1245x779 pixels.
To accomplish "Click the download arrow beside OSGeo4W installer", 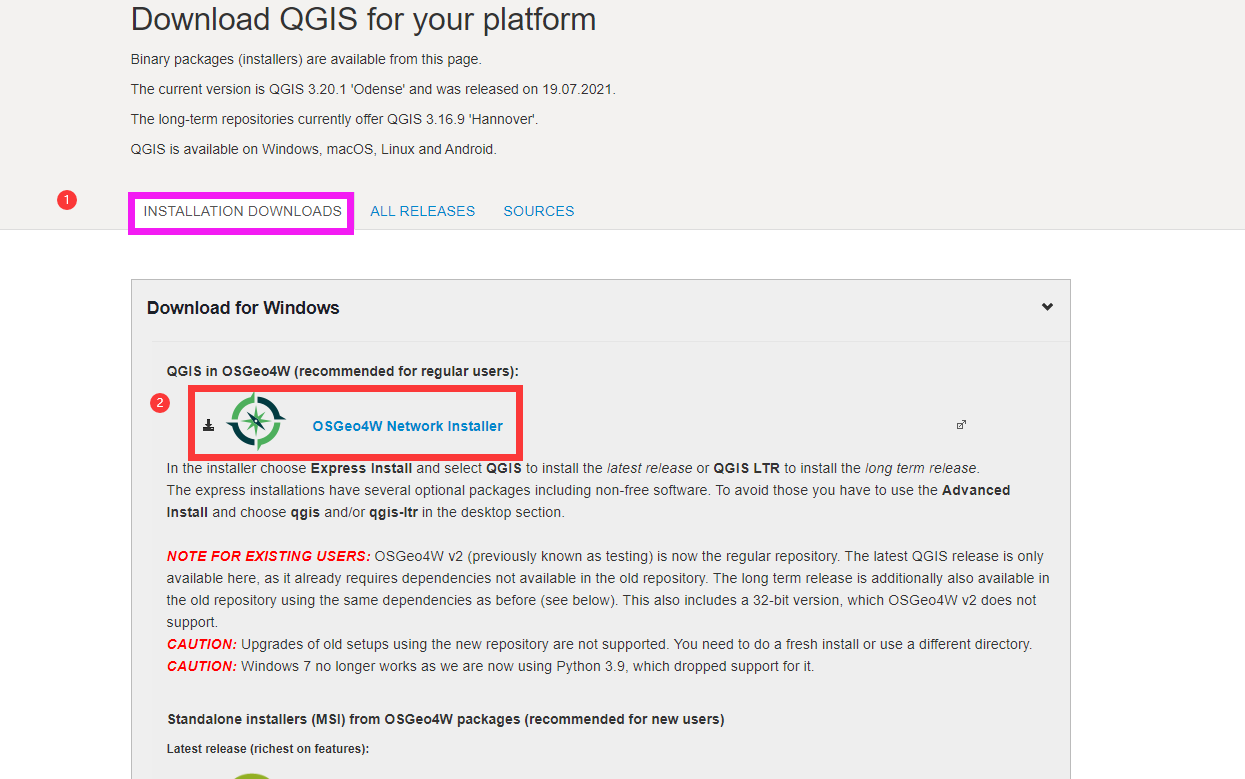I will click(x=208, y=423).
